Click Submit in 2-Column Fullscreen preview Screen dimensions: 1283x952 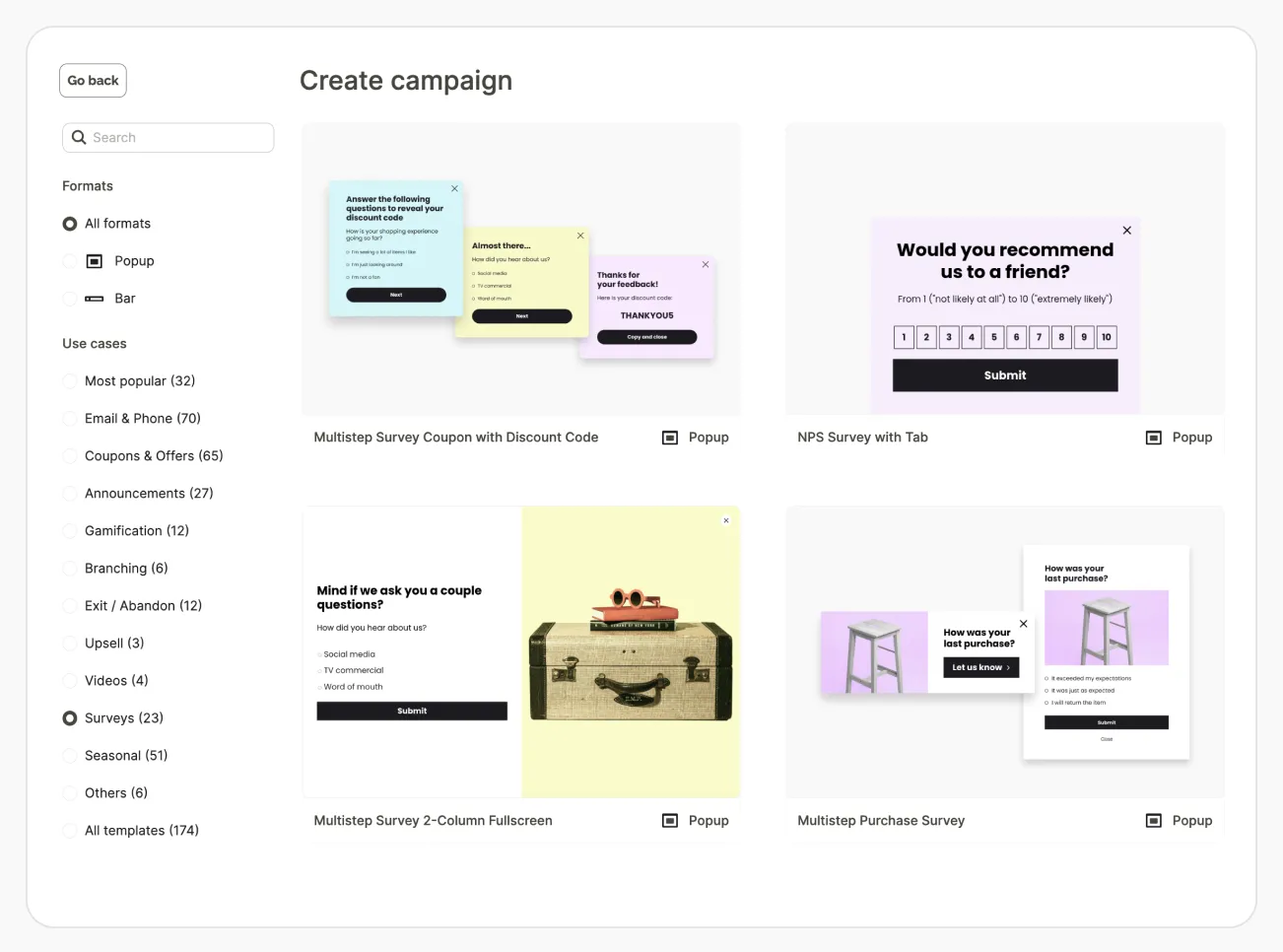tap(412, 711)
